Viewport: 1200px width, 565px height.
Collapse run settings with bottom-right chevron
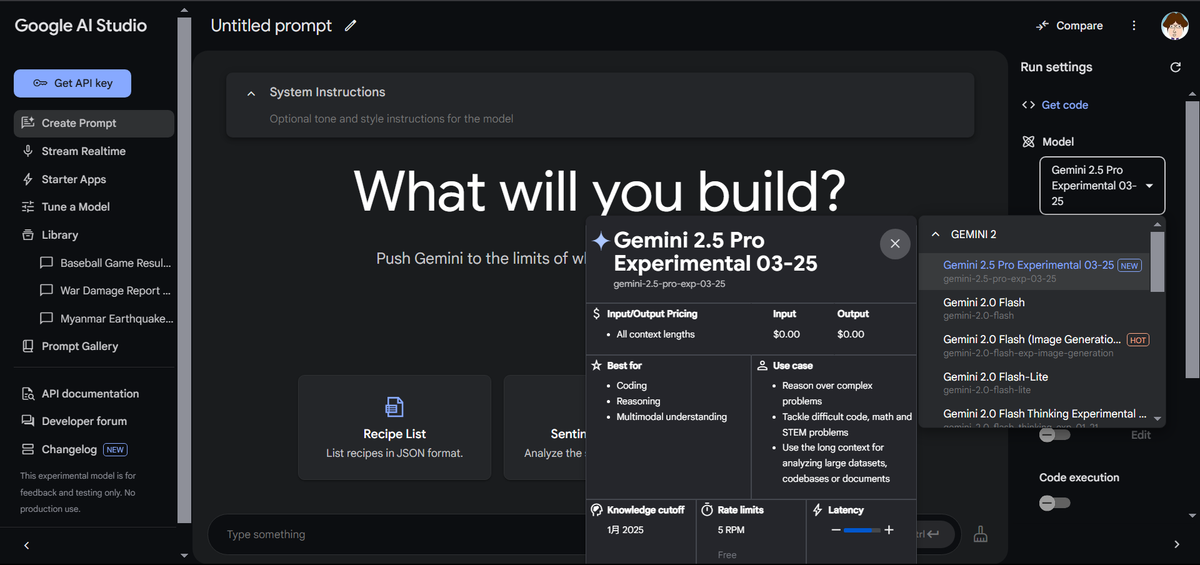coord(1176,545)
